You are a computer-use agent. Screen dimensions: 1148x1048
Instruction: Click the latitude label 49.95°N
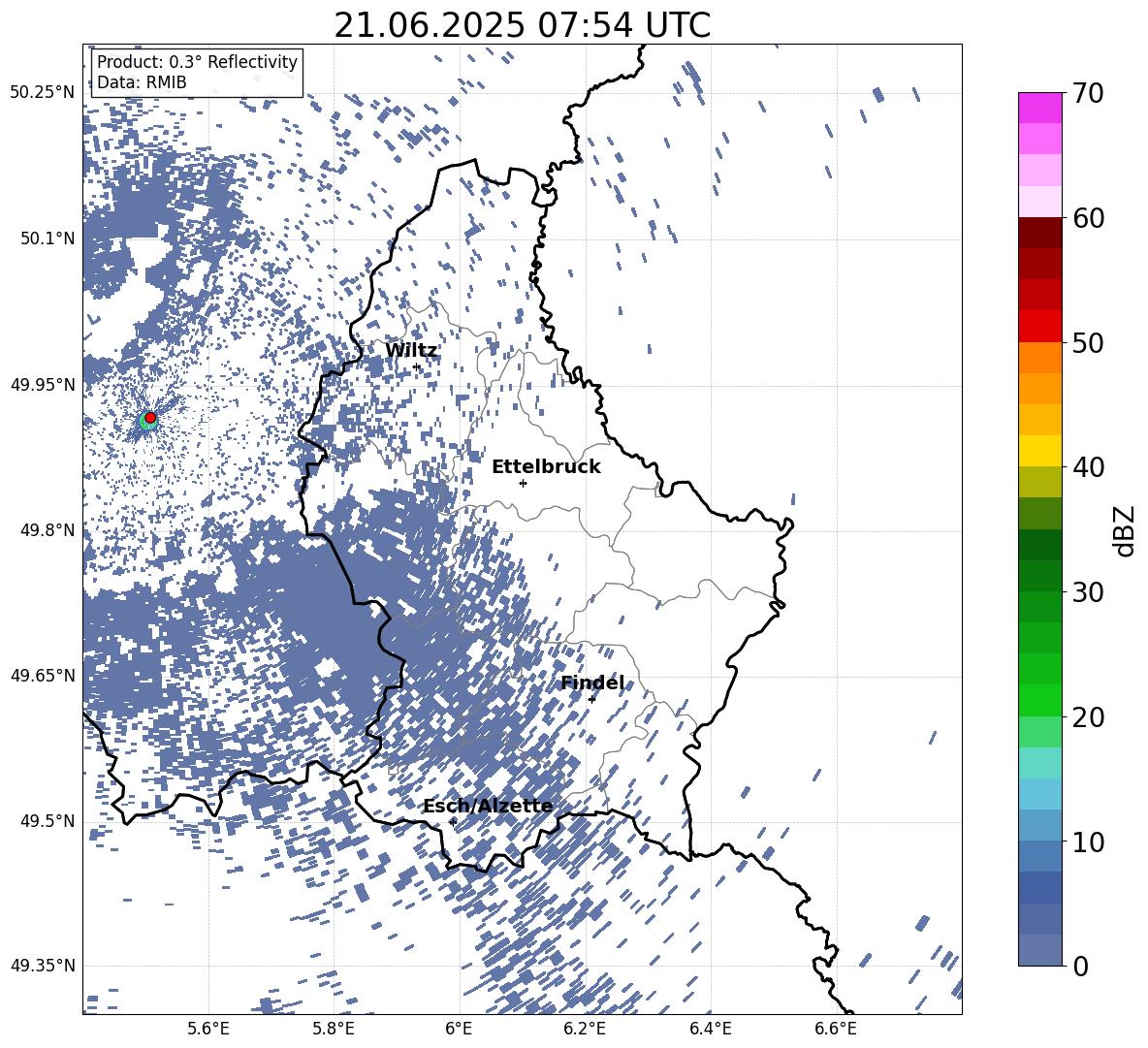point(43,385)
